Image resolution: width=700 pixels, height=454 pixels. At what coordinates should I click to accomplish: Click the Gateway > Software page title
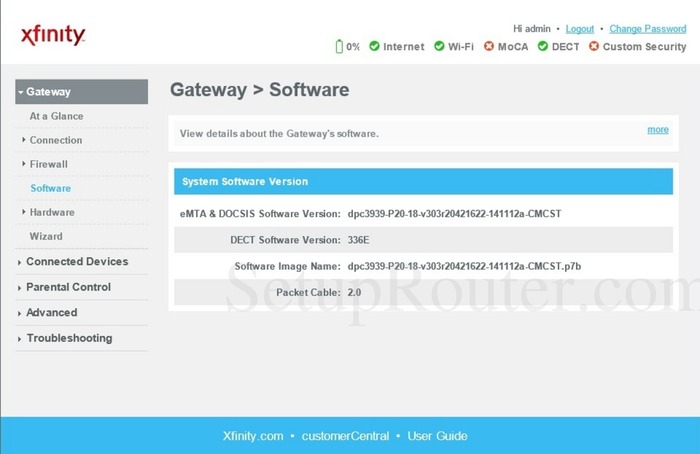coord(259,90)
